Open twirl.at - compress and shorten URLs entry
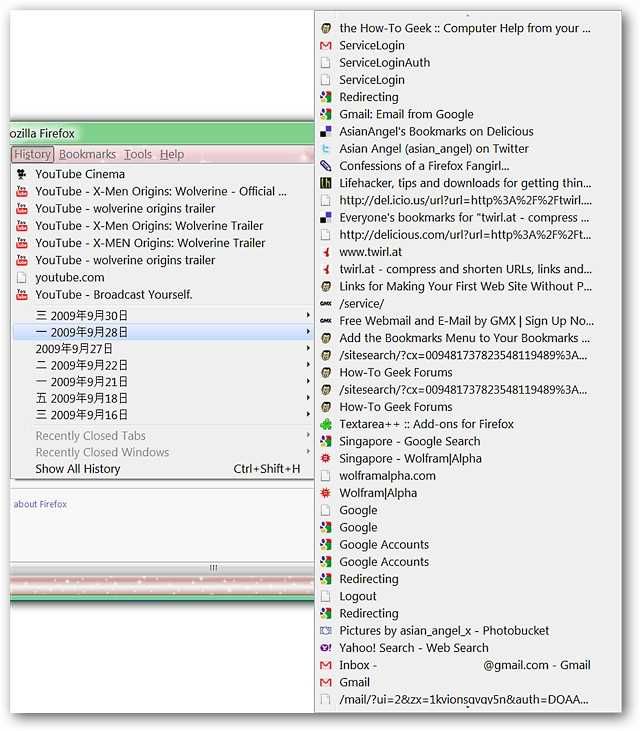 (x=468, y=269)
